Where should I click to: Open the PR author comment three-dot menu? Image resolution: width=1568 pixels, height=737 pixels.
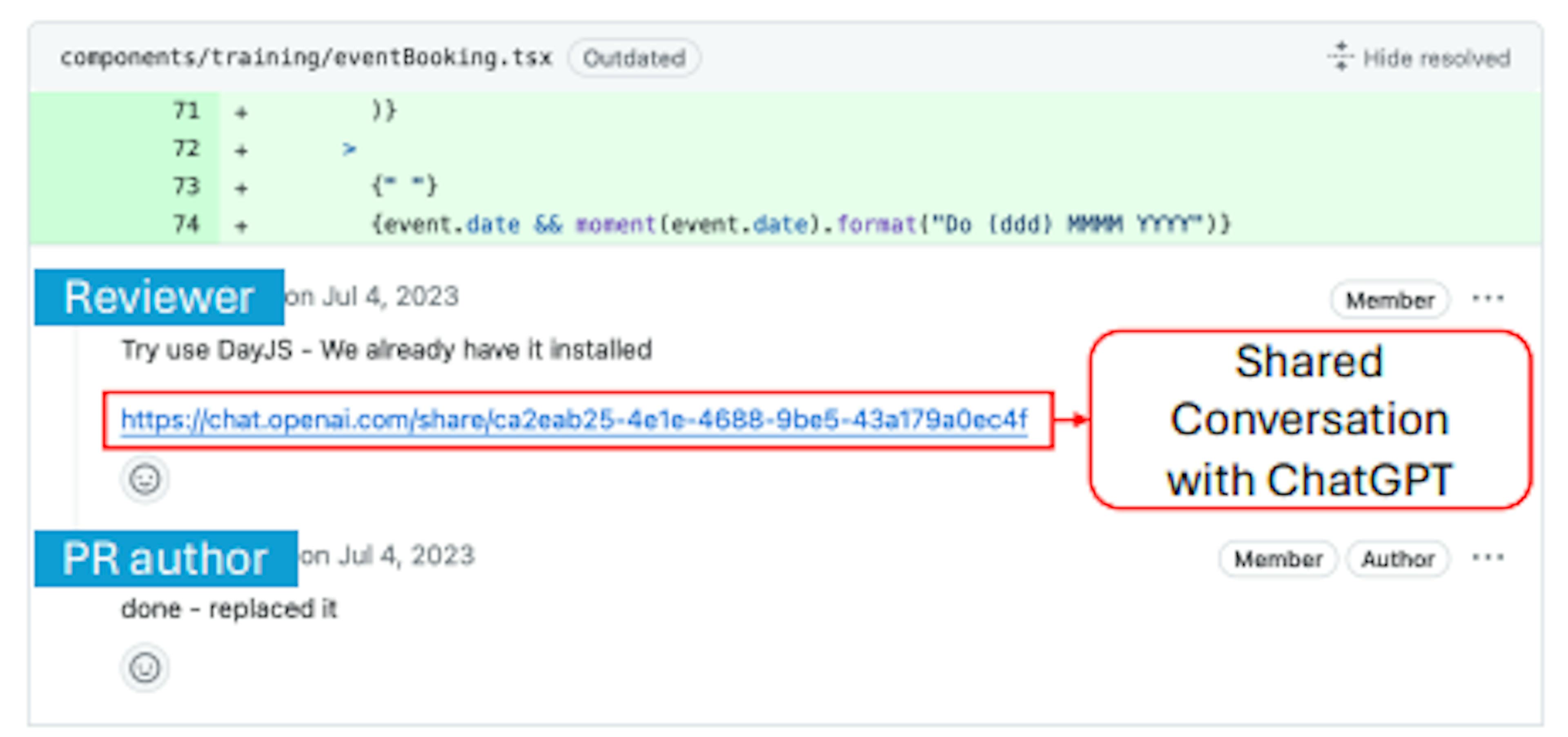point(1488,557)
